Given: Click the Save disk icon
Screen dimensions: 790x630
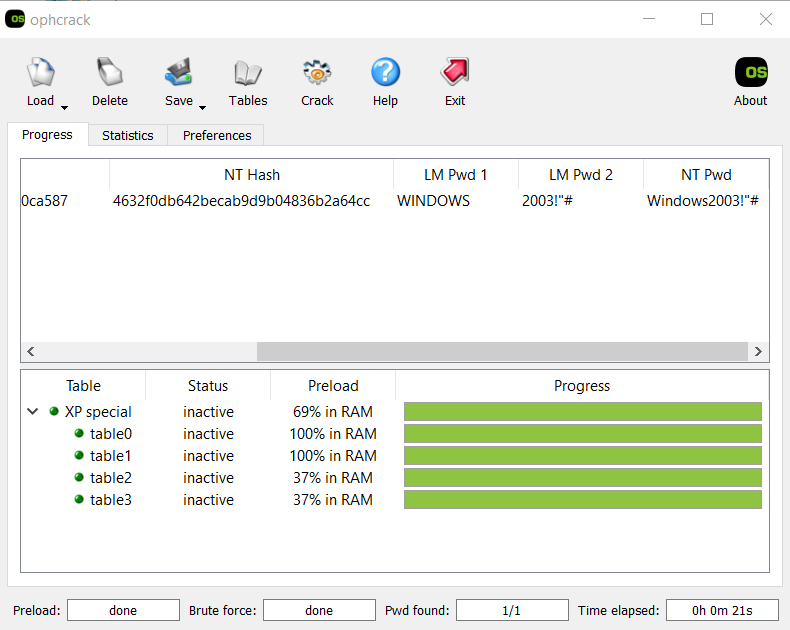Looking at the screenshot, I should (x=179, y=72).
